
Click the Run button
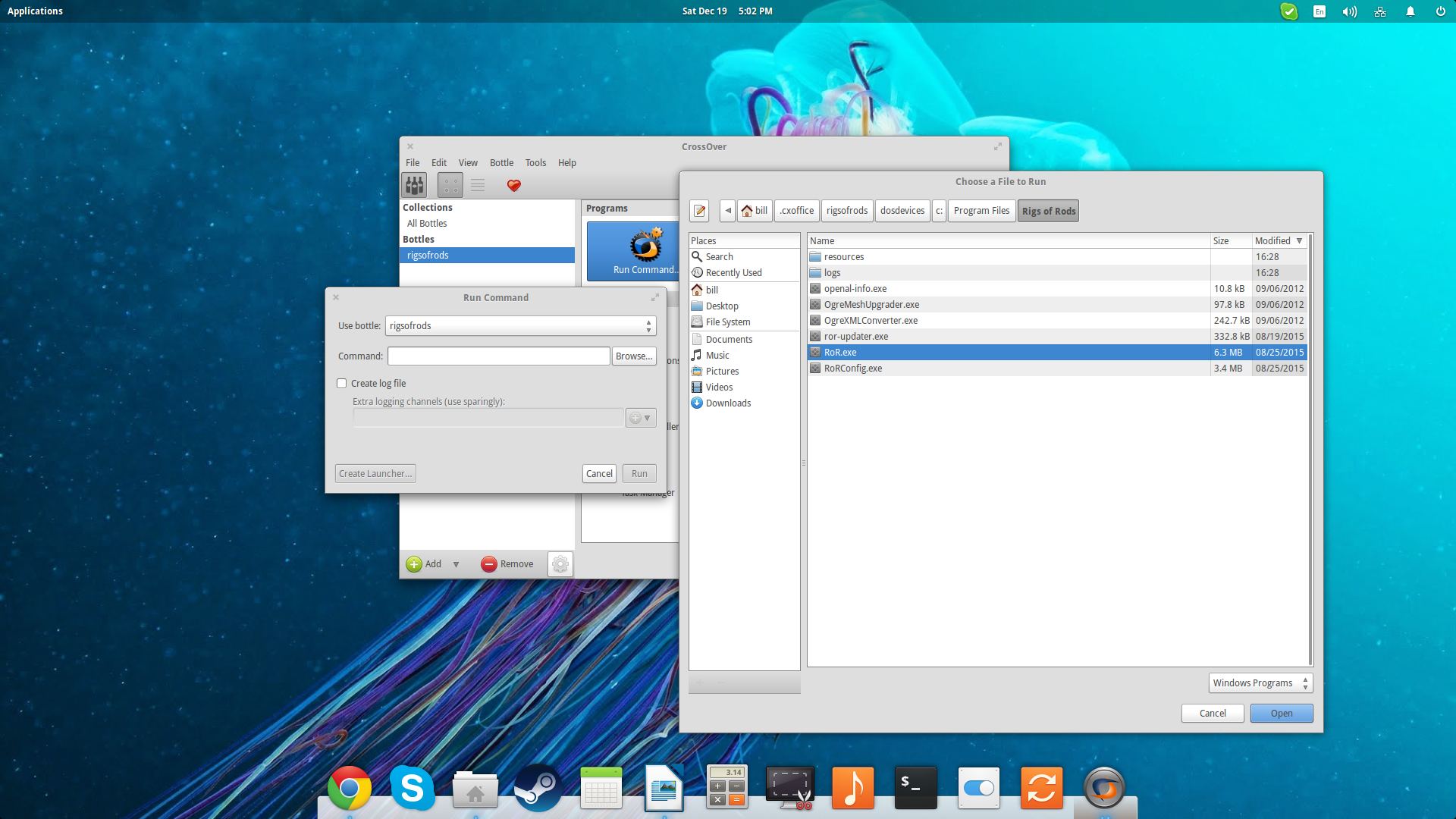tap(639, 473)
